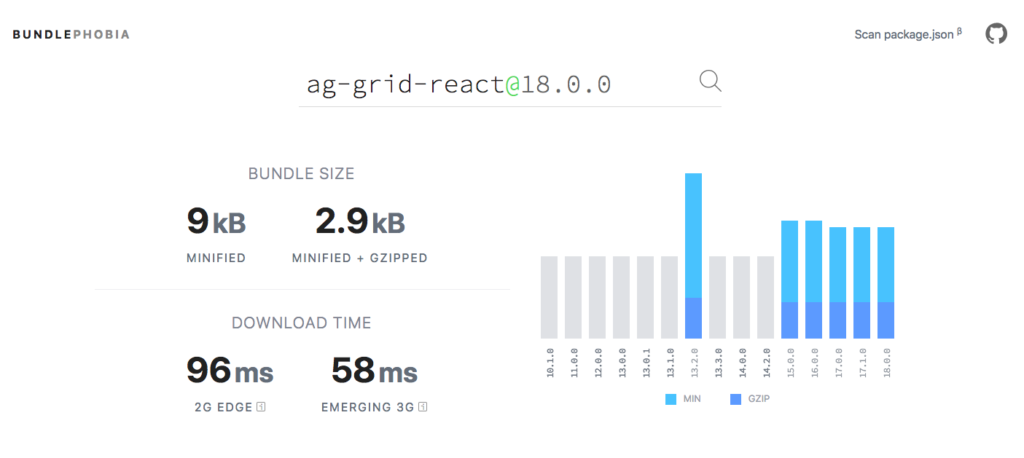
Task: Click the GZIP legend color swatch
Action: click(x=736, y=399)
